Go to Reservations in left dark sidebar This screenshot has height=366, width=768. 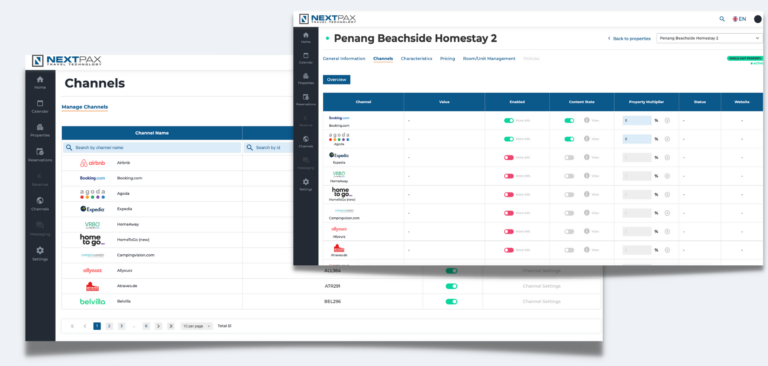click(x=40, y=155)
